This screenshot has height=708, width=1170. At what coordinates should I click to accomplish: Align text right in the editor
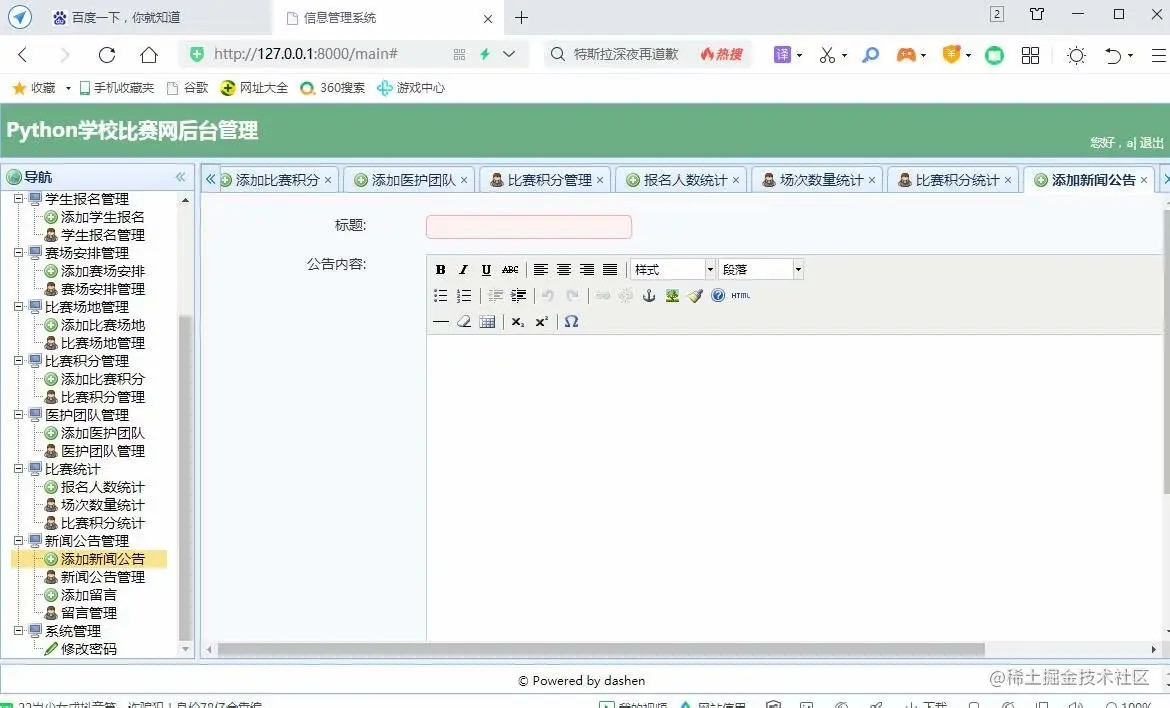point(587,269)
